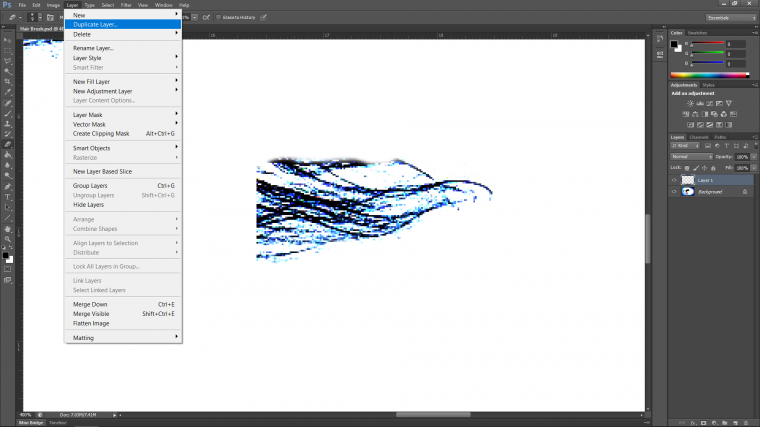Select the Move tool in the toolbox
Screen dimensions: 760x427
[x=8, y=40]
